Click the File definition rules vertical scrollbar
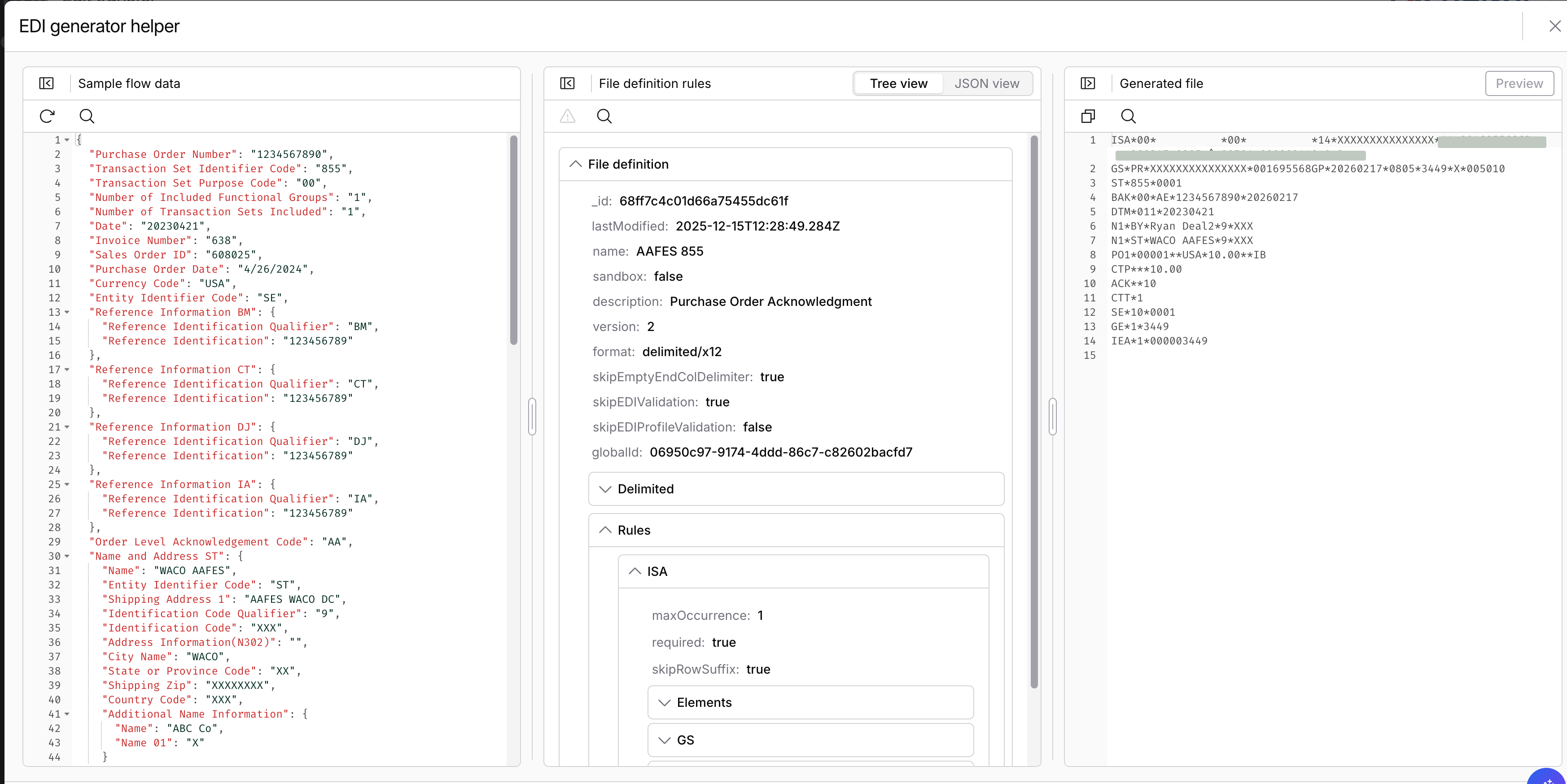 1034,412
